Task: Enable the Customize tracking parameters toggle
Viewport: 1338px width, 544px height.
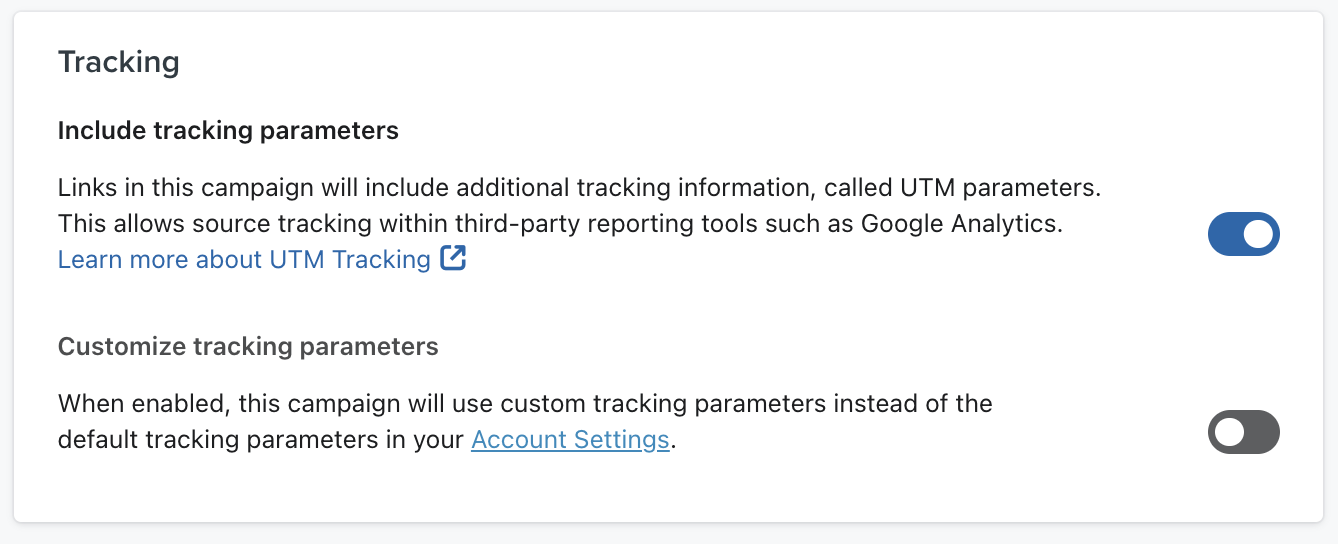Action: (x=1243, y=432)
